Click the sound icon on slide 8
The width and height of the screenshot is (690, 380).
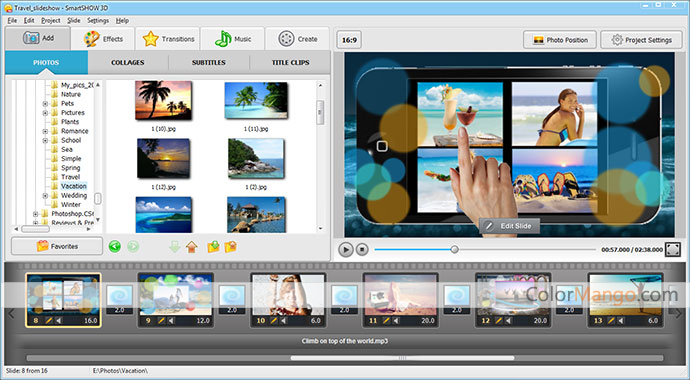pos(59,321)
